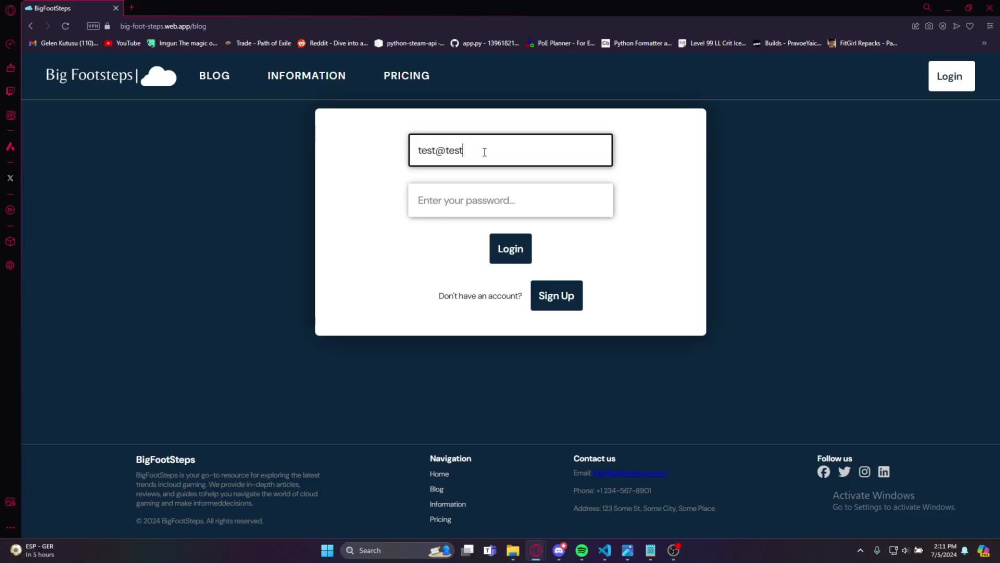1000x563 pixels.
Task: Open the settings gear in the Opera sidebar
Action: pos(10,265)
